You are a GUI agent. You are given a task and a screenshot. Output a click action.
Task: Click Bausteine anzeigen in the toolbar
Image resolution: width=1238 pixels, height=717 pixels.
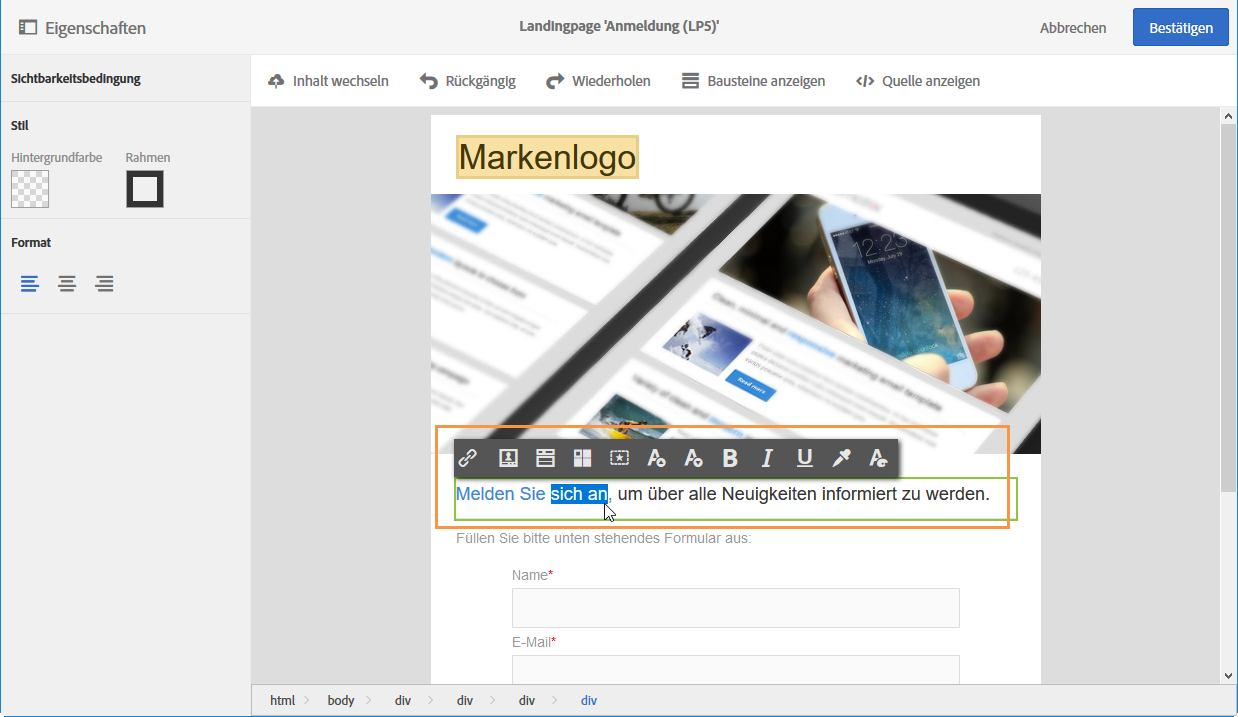tap(753, 81)
